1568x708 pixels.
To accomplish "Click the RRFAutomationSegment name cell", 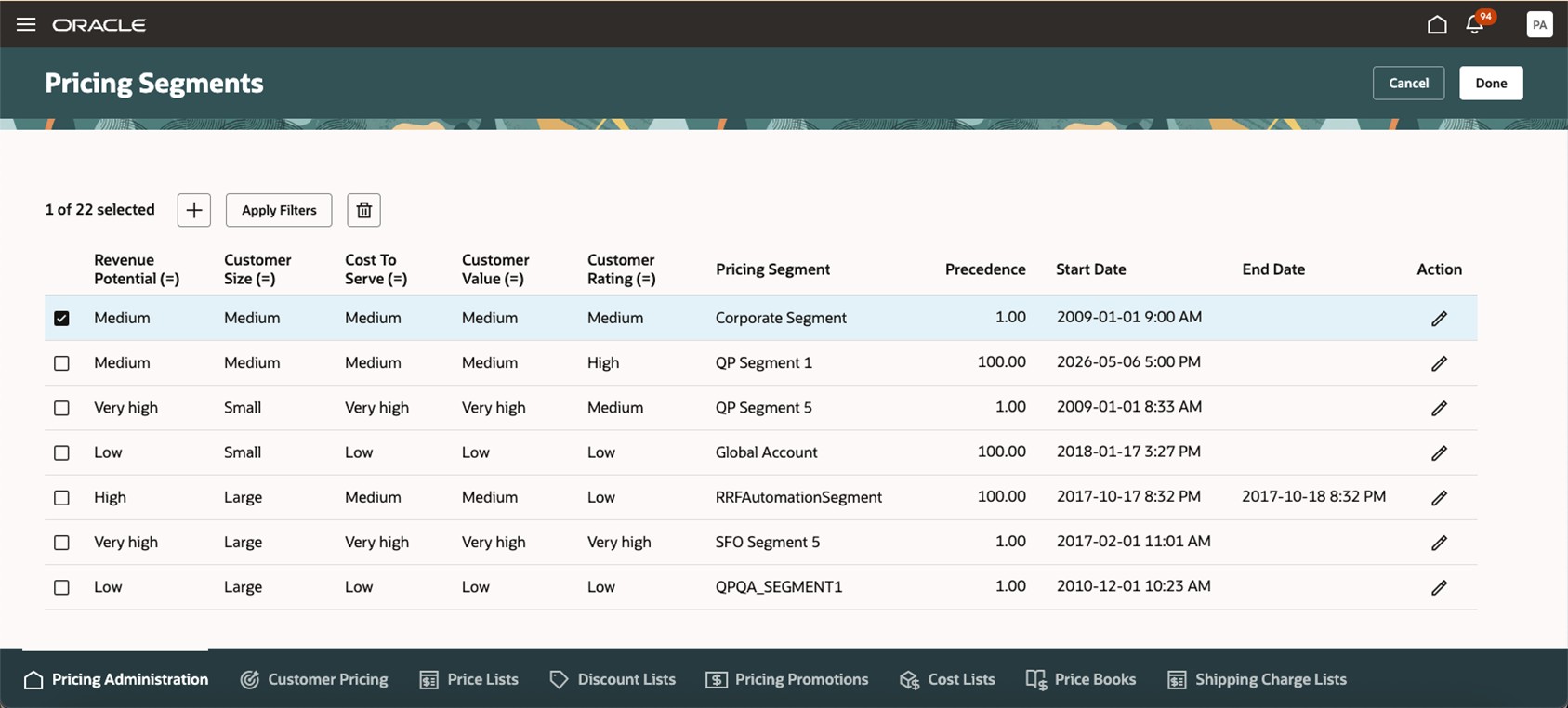I will coord(798,497).
